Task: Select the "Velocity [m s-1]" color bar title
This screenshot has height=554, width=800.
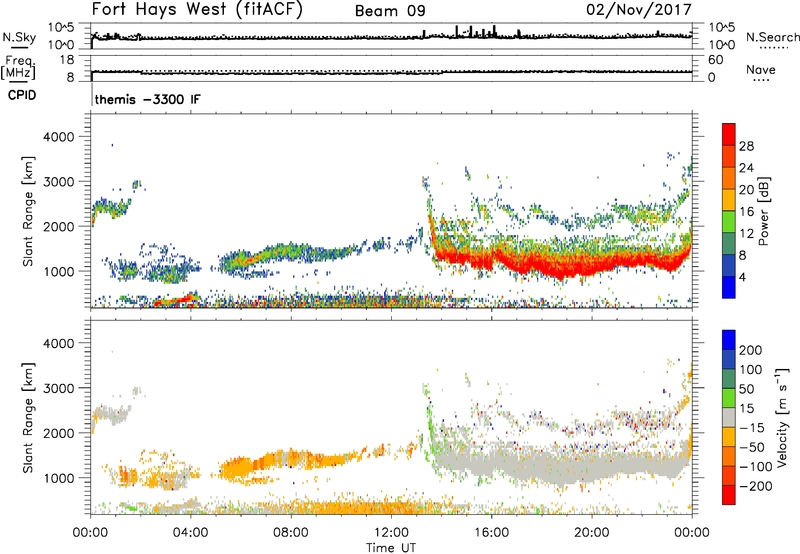Action: (x=782, y=418)
